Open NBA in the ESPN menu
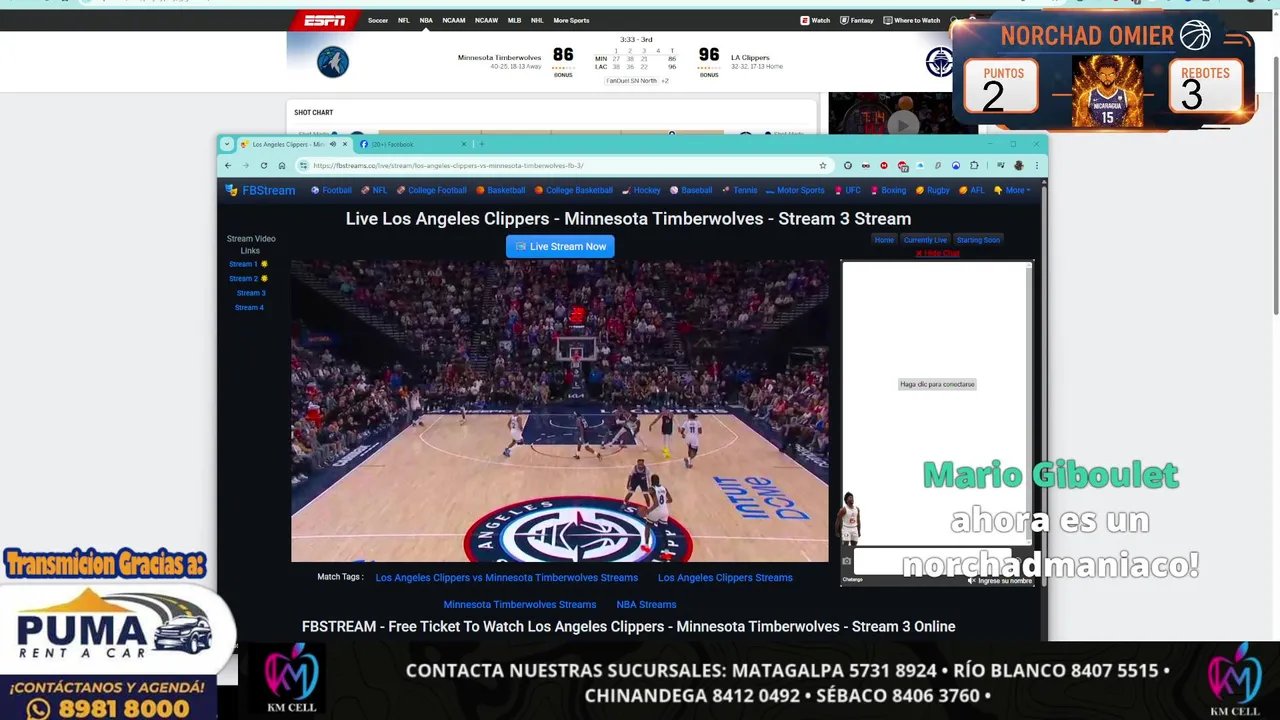This screenshot has width=1280, height=720. [426, 20]
